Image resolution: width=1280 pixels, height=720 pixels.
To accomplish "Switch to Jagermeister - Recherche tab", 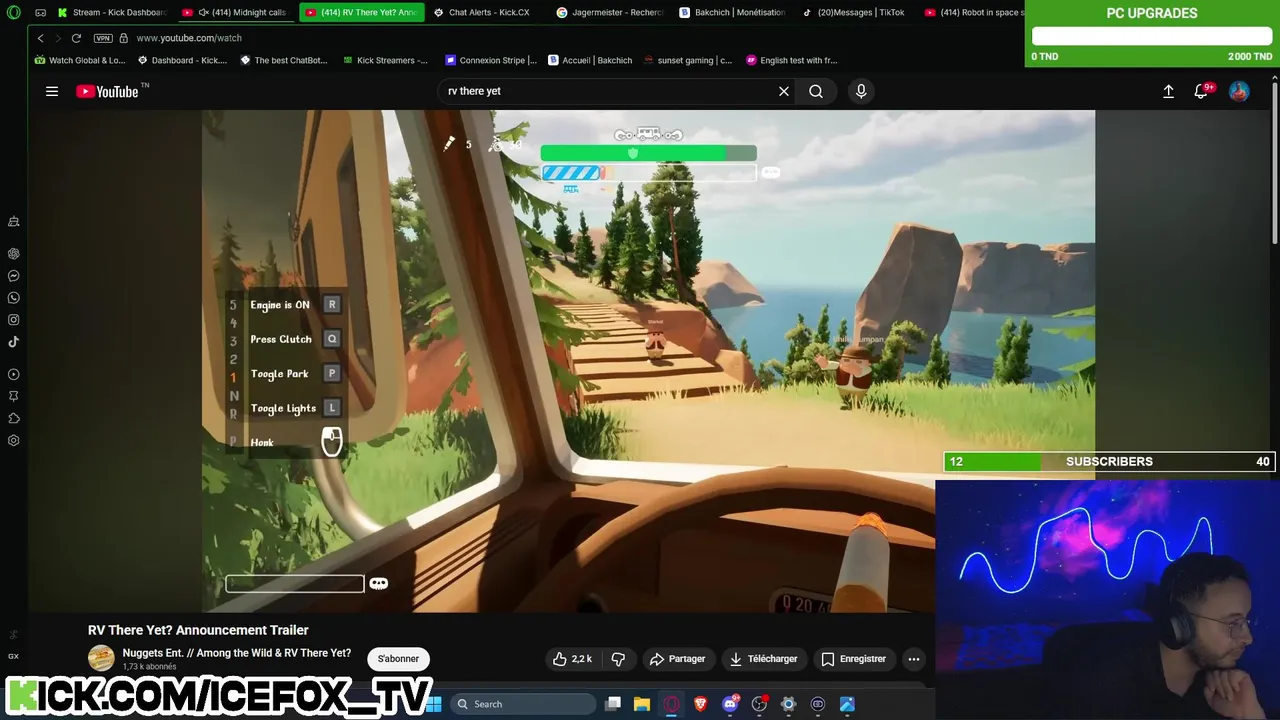I will (x=610, y=12).
